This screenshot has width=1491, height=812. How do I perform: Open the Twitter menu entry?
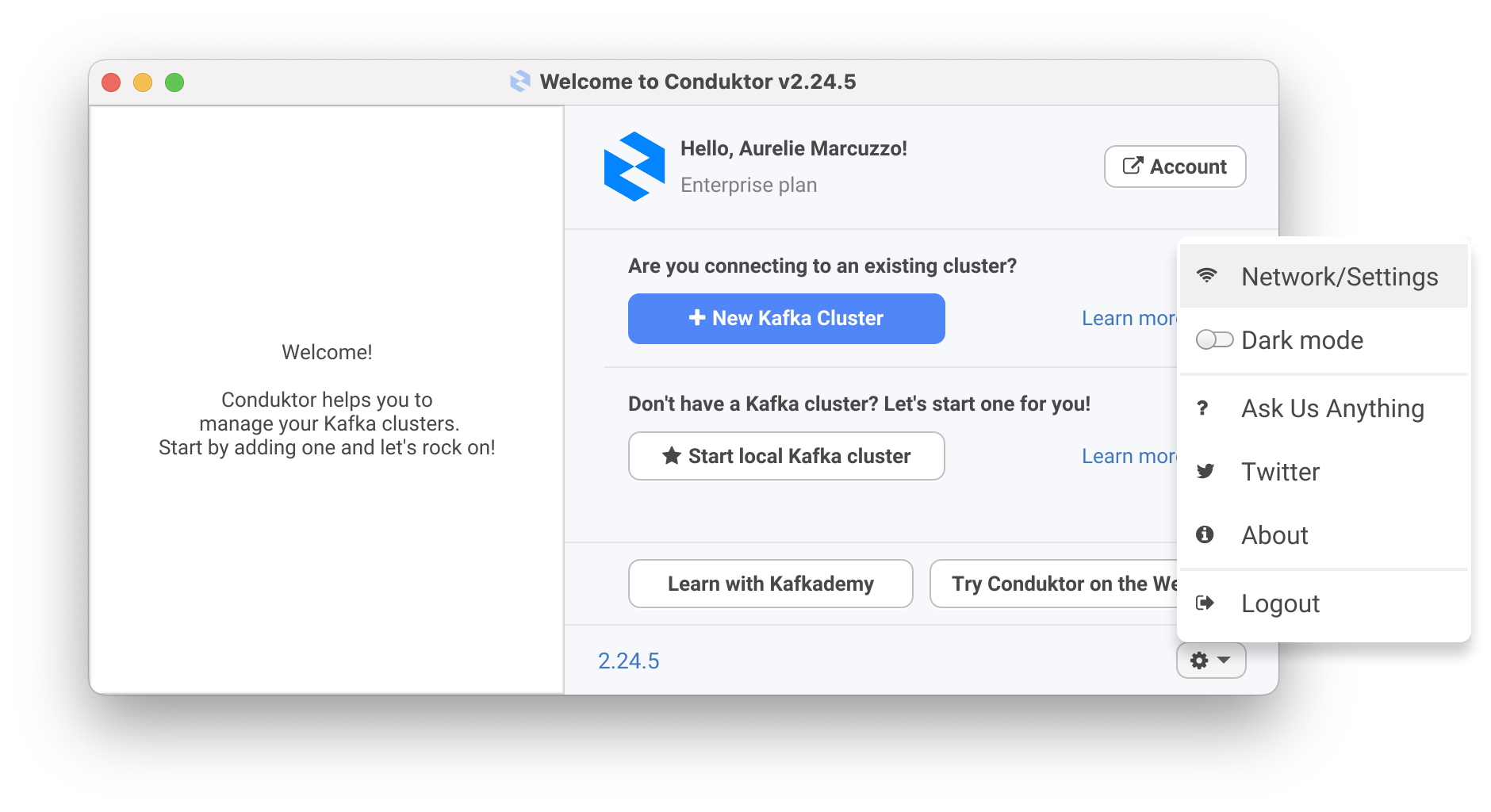coord(1324,472)
